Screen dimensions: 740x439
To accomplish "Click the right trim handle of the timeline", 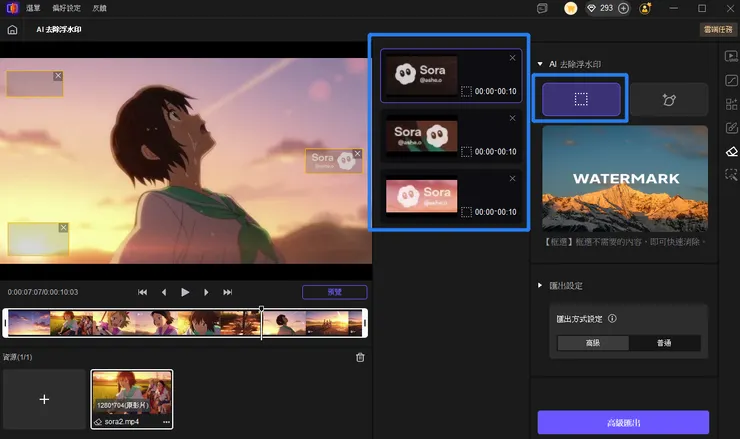I will coord(365,323).
